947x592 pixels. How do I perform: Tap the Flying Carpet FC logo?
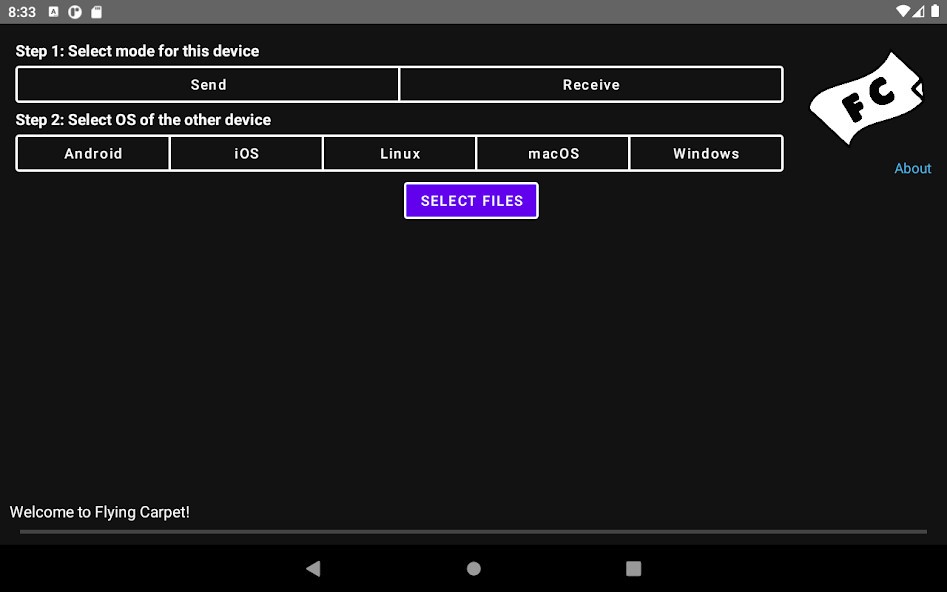coord(867,98)
